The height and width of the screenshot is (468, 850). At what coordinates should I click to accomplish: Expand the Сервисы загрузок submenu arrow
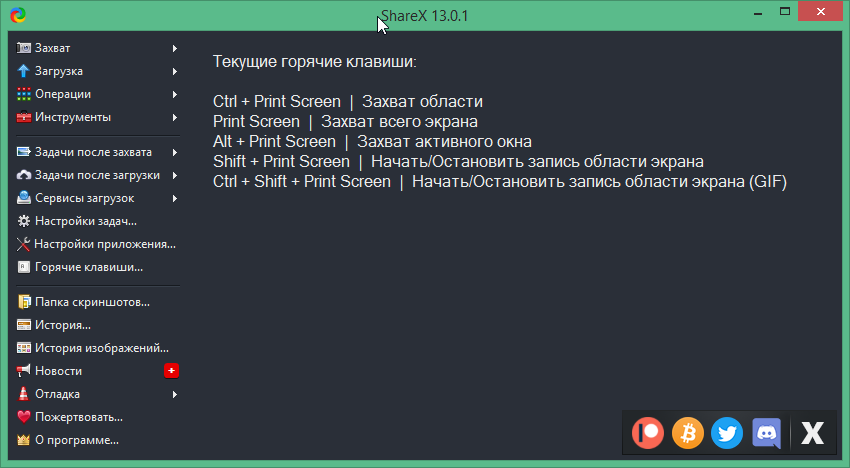pos(175,198)
